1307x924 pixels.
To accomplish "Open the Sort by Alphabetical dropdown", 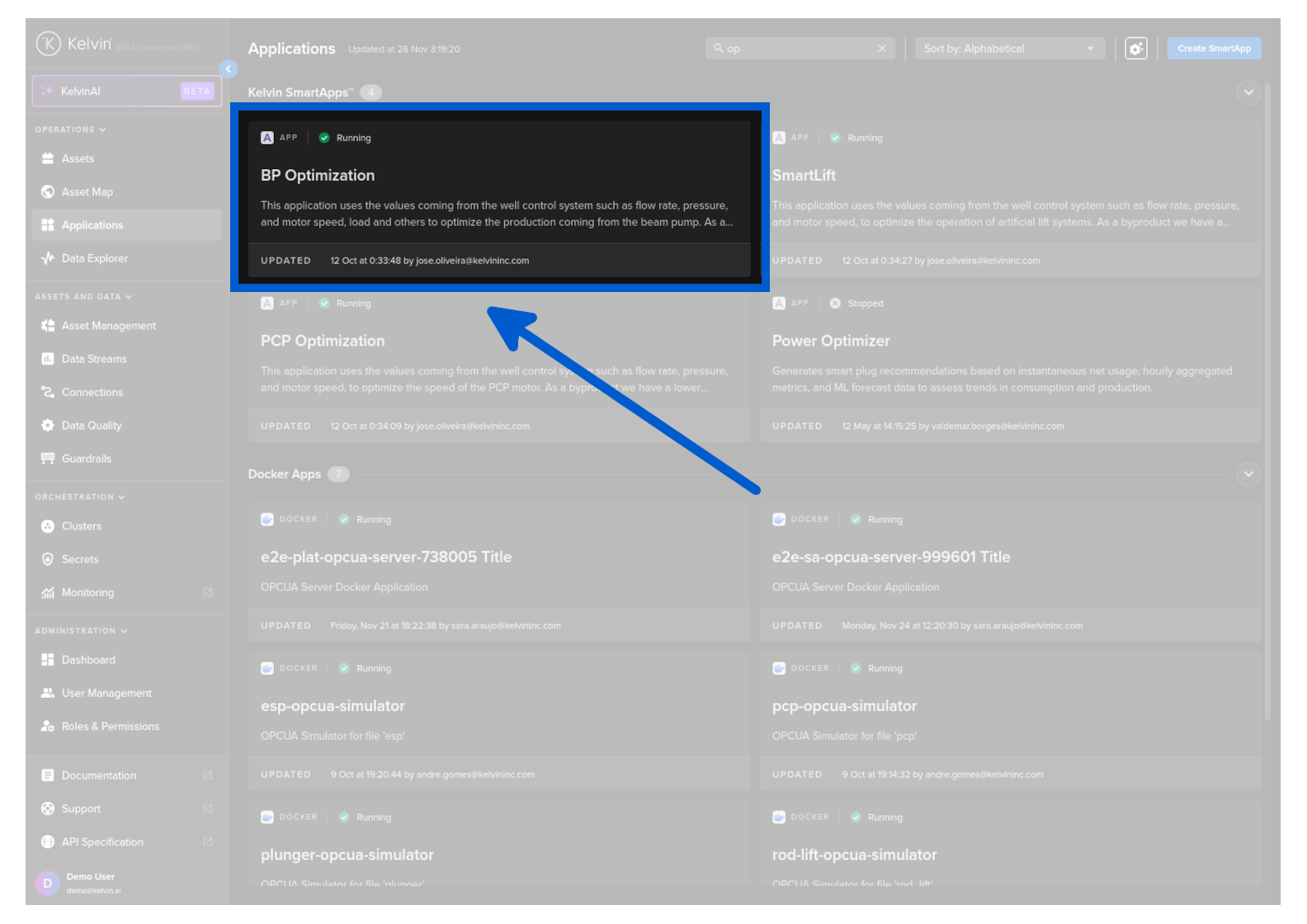I will coord(1008,49).
